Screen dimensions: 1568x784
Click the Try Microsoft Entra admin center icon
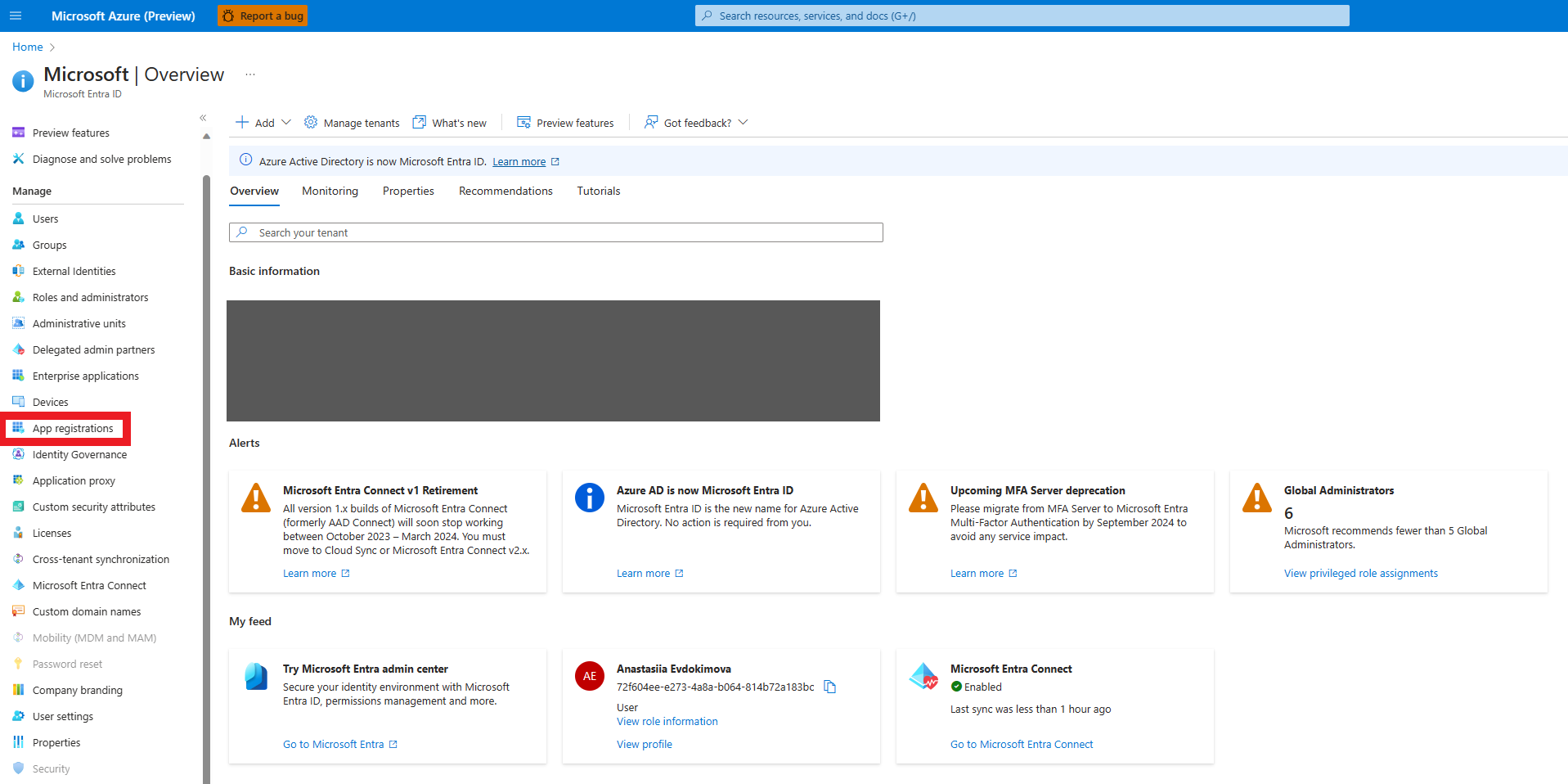click(256, 676)
